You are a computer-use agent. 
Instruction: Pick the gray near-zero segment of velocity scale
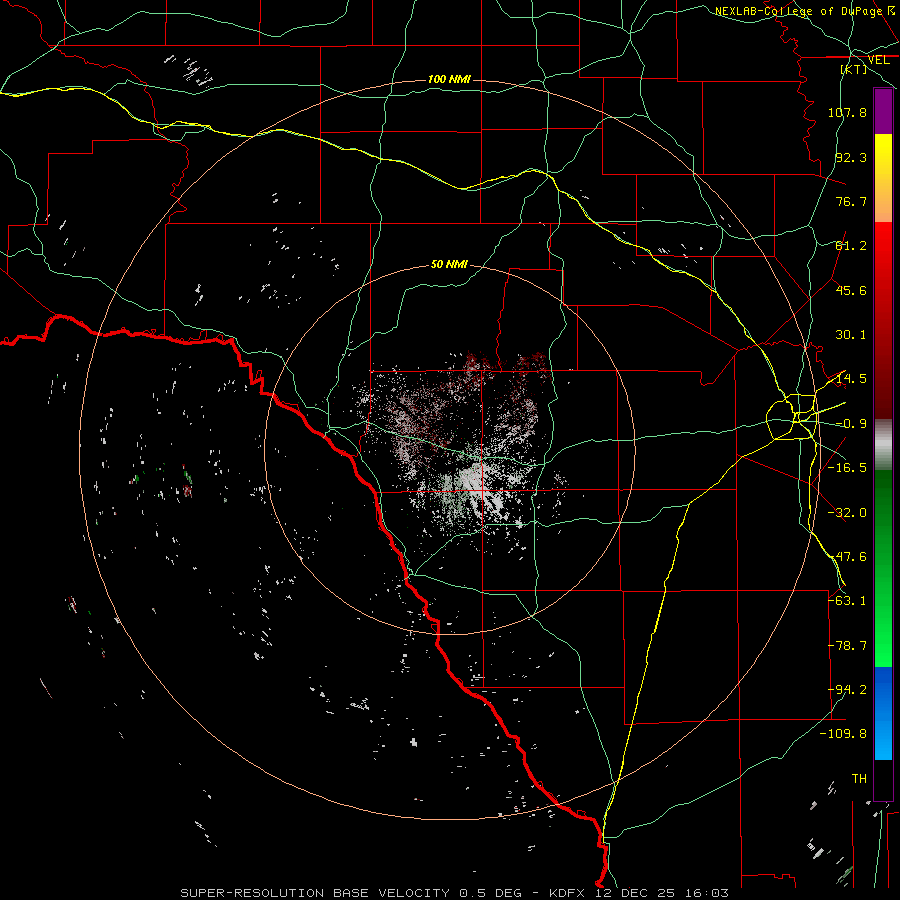coord(883,445)
